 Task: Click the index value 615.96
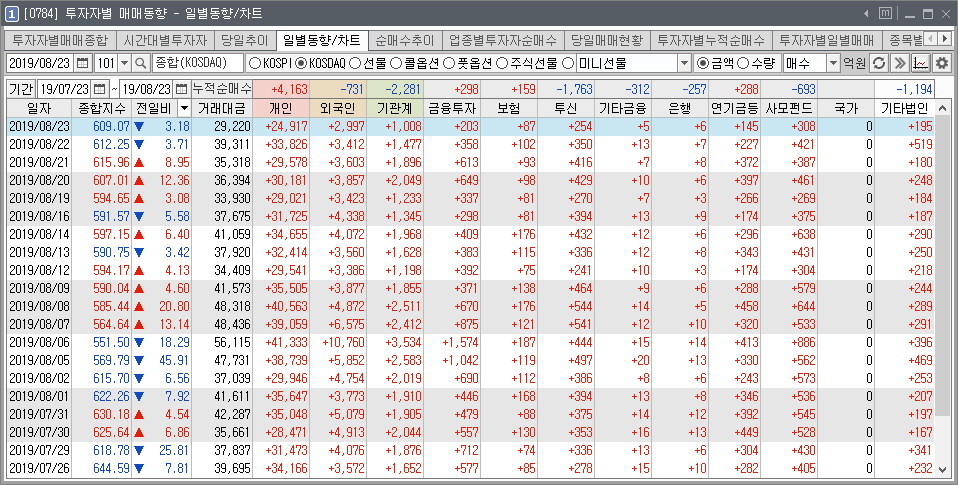click(x=111, y=162)
